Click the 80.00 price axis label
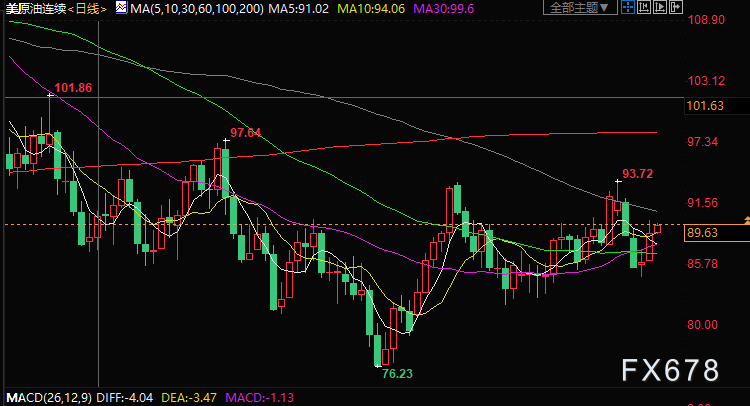 703,325
